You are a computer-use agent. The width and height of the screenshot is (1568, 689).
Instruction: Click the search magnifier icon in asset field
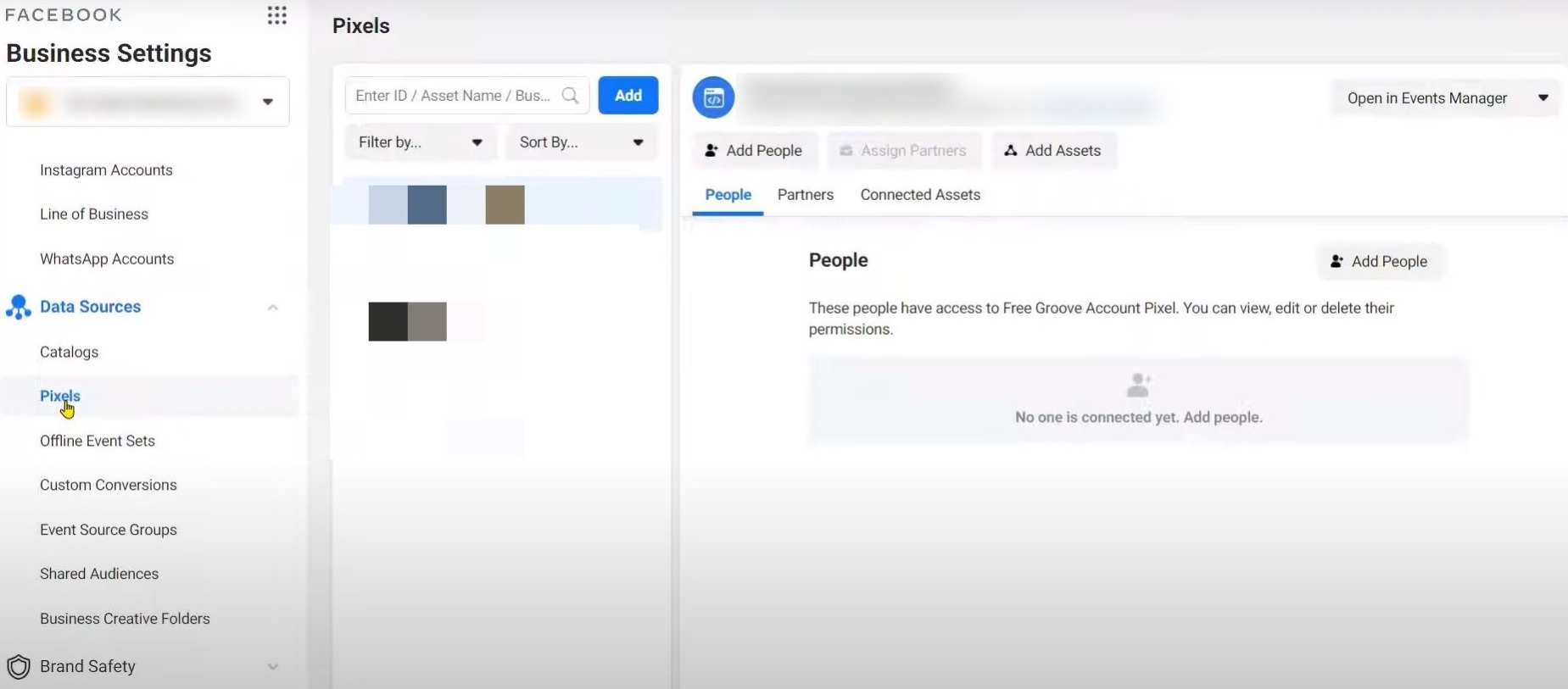pos(570,96)
